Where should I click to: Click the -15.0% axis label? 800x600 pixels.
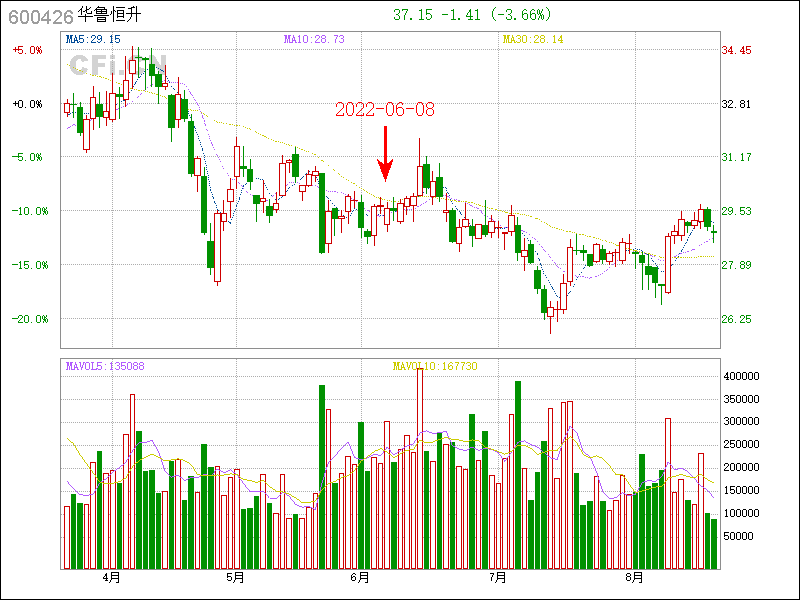pos(30,265)
